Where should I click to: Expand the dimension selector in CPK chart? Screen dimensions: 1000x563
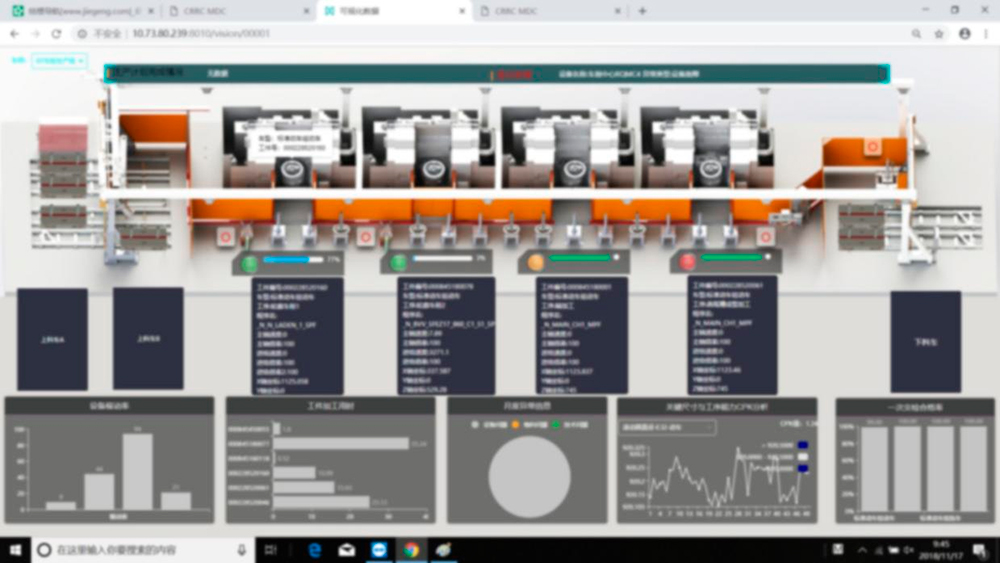pos(668,427)
